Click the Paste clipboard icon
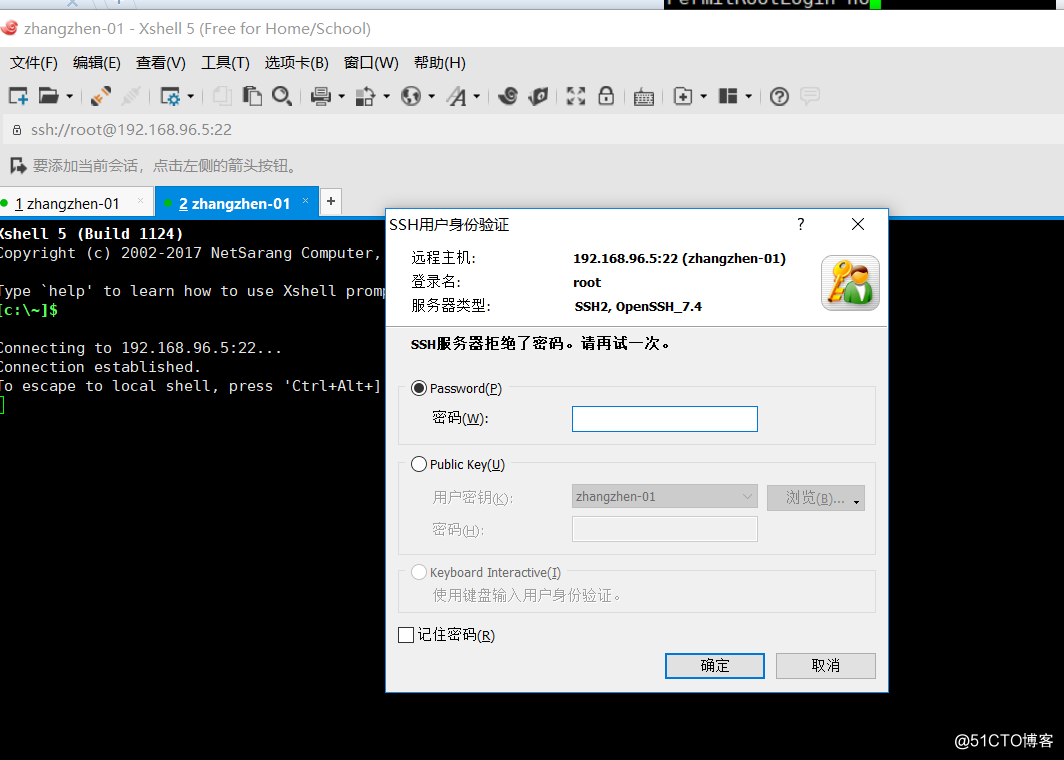Viewport: 1064px width, 760px height. point(252,96)
